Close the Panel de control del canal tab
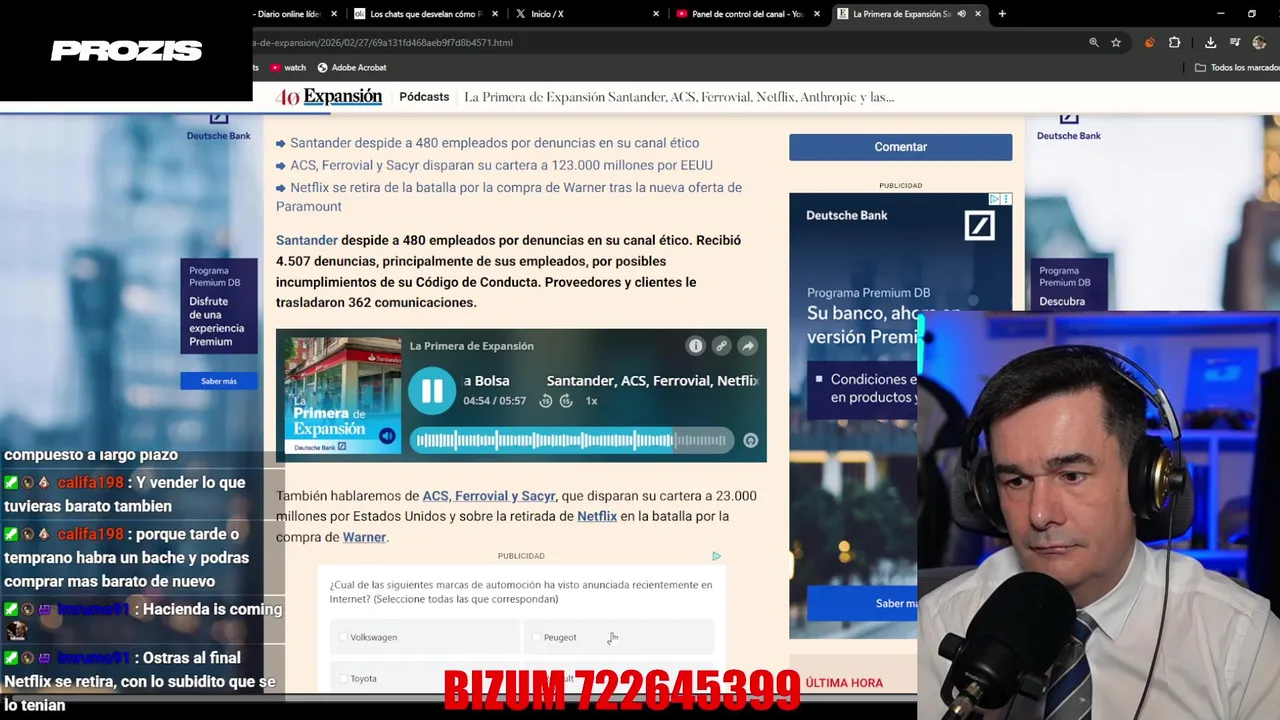 coord(817,14)
